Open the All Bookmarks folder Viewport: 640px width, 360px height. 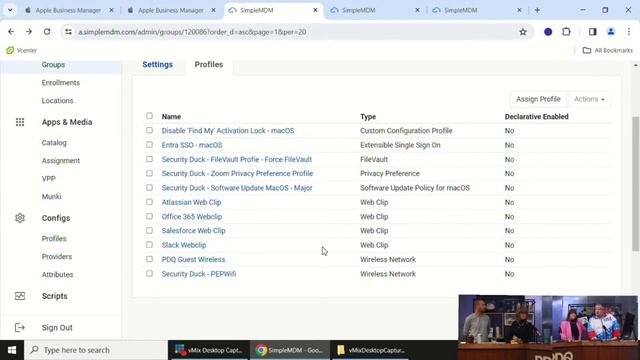(x=608, y=50)
